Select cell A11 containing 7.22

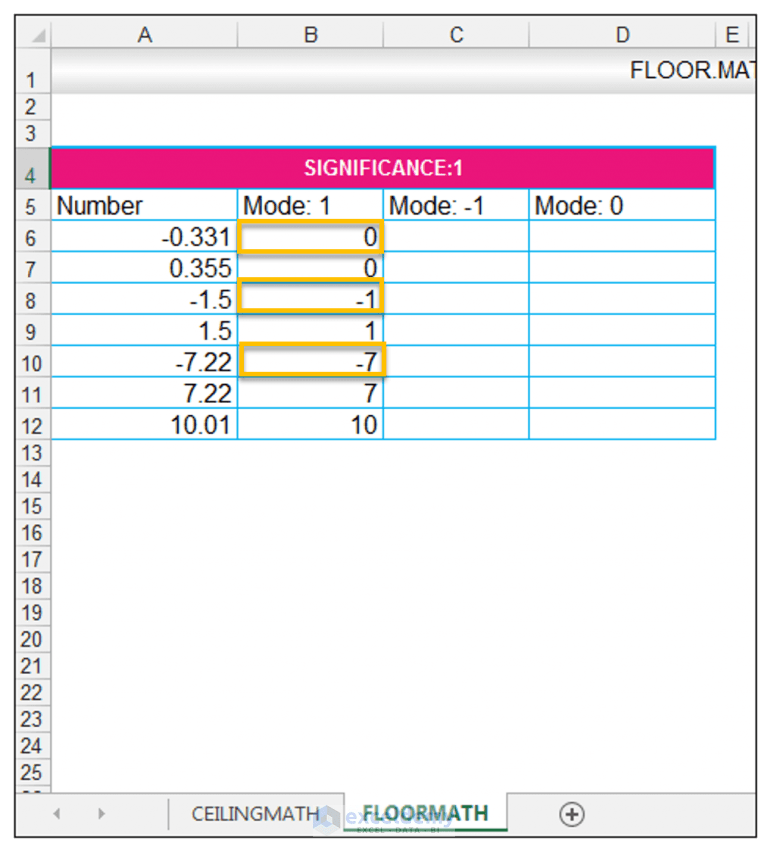(x=144, y=393)
